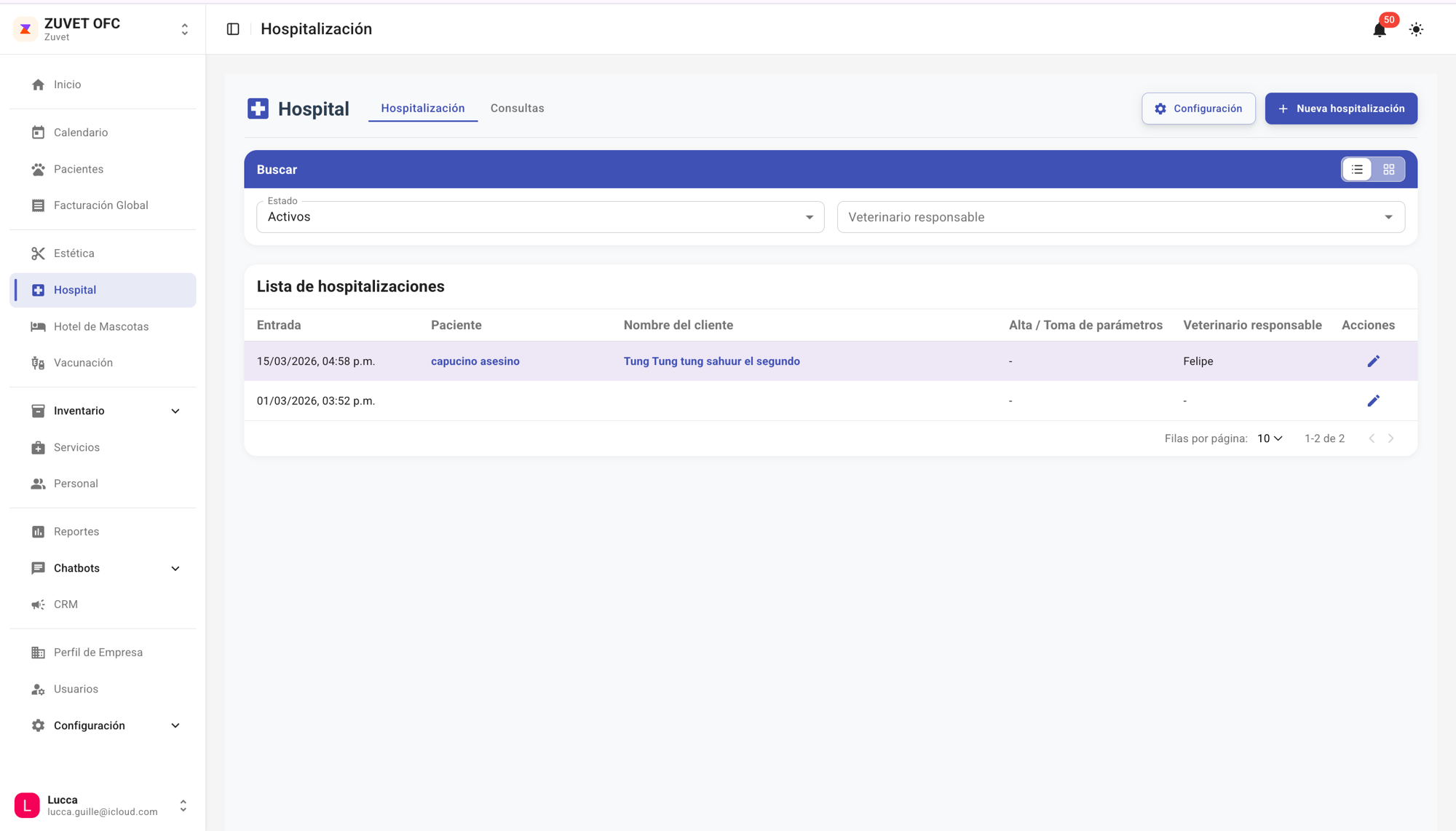
Task: Select Hospital in the sidebar
Action: [x=103, y=290]
